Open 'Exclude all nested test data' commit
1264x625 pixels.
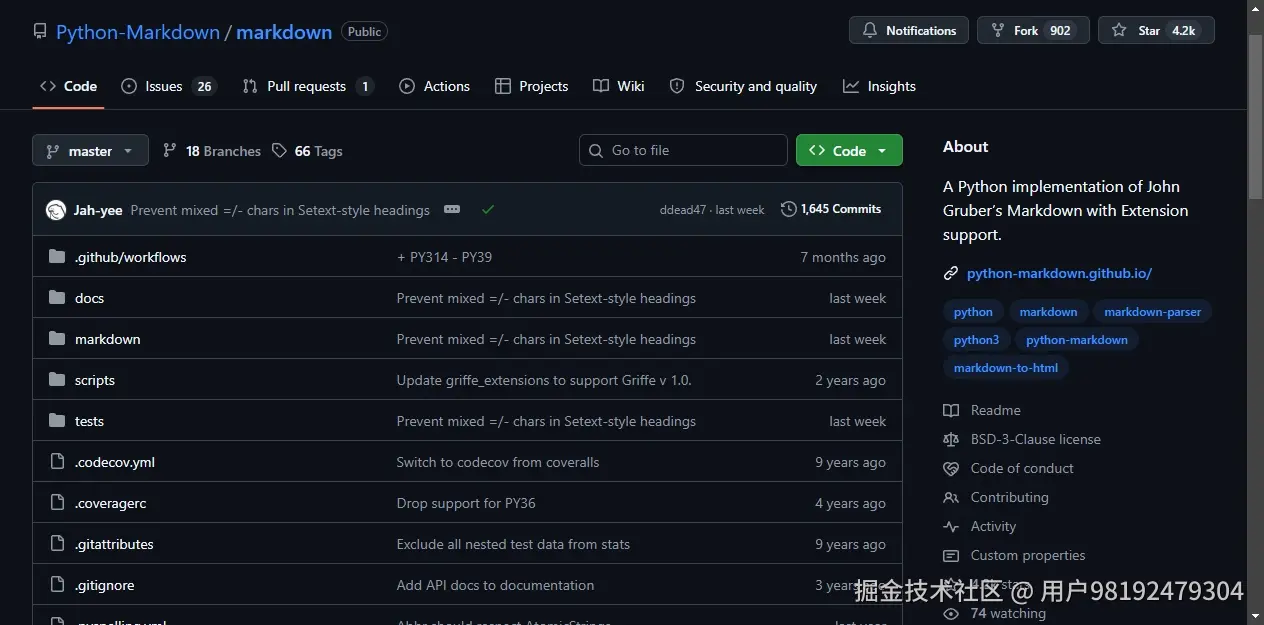pos(513,544)
